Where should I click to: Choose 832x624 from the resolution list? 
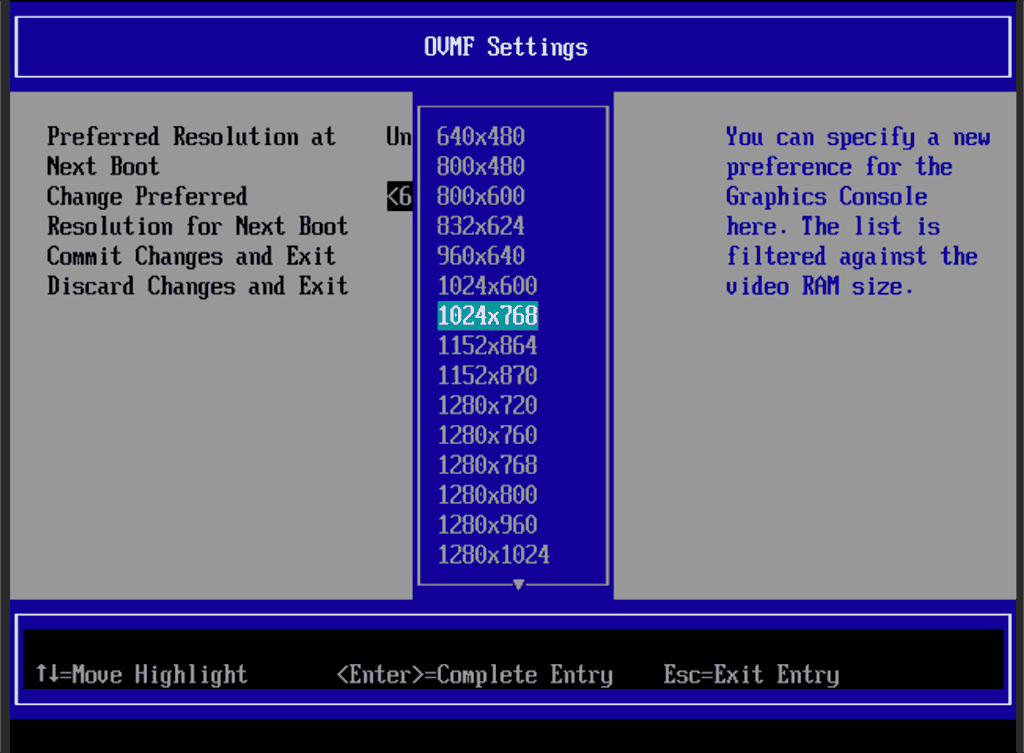481,226
